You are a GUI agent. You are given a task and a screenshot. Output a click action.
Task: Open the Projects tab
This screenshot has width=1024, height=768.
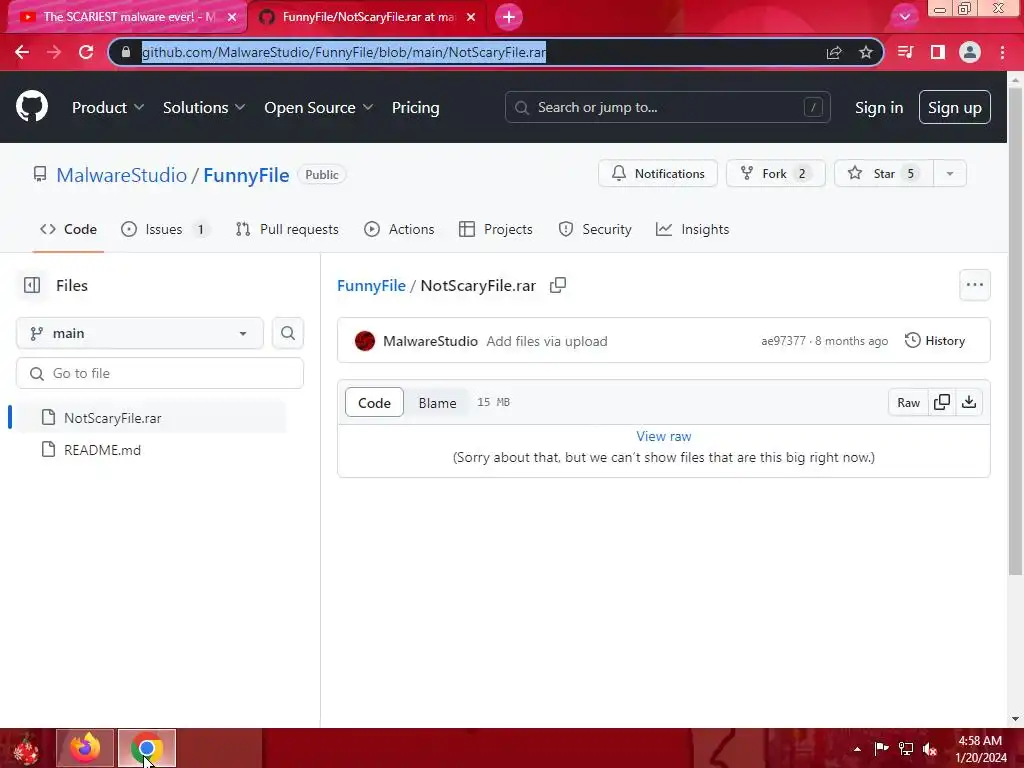coord(496,229)
